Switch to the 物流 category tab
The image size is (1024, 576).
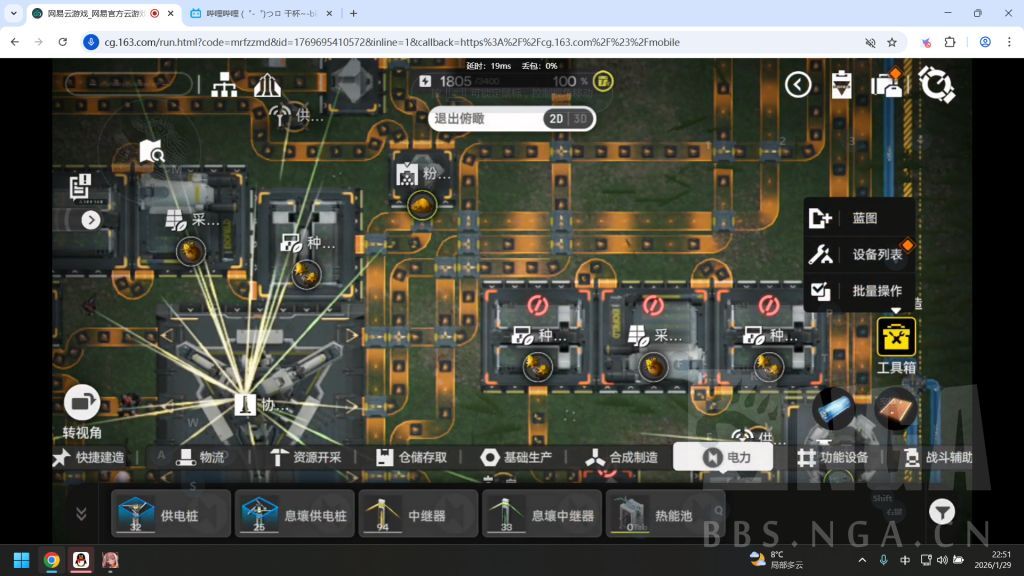click(x=200, y=457)
